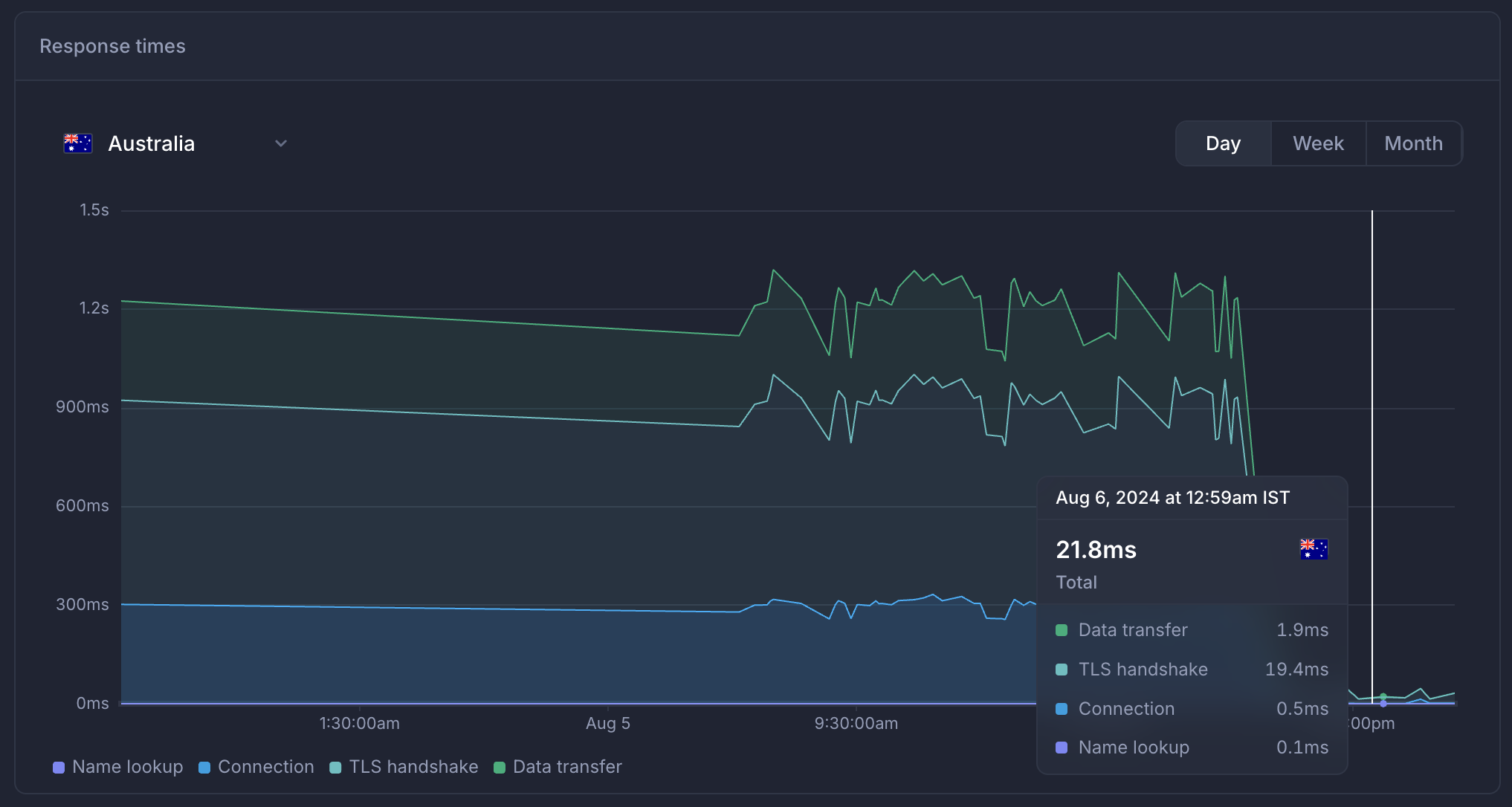Click the Australia flag in the tooltip
1512x807 pixels.
[x=1313, y=549]
